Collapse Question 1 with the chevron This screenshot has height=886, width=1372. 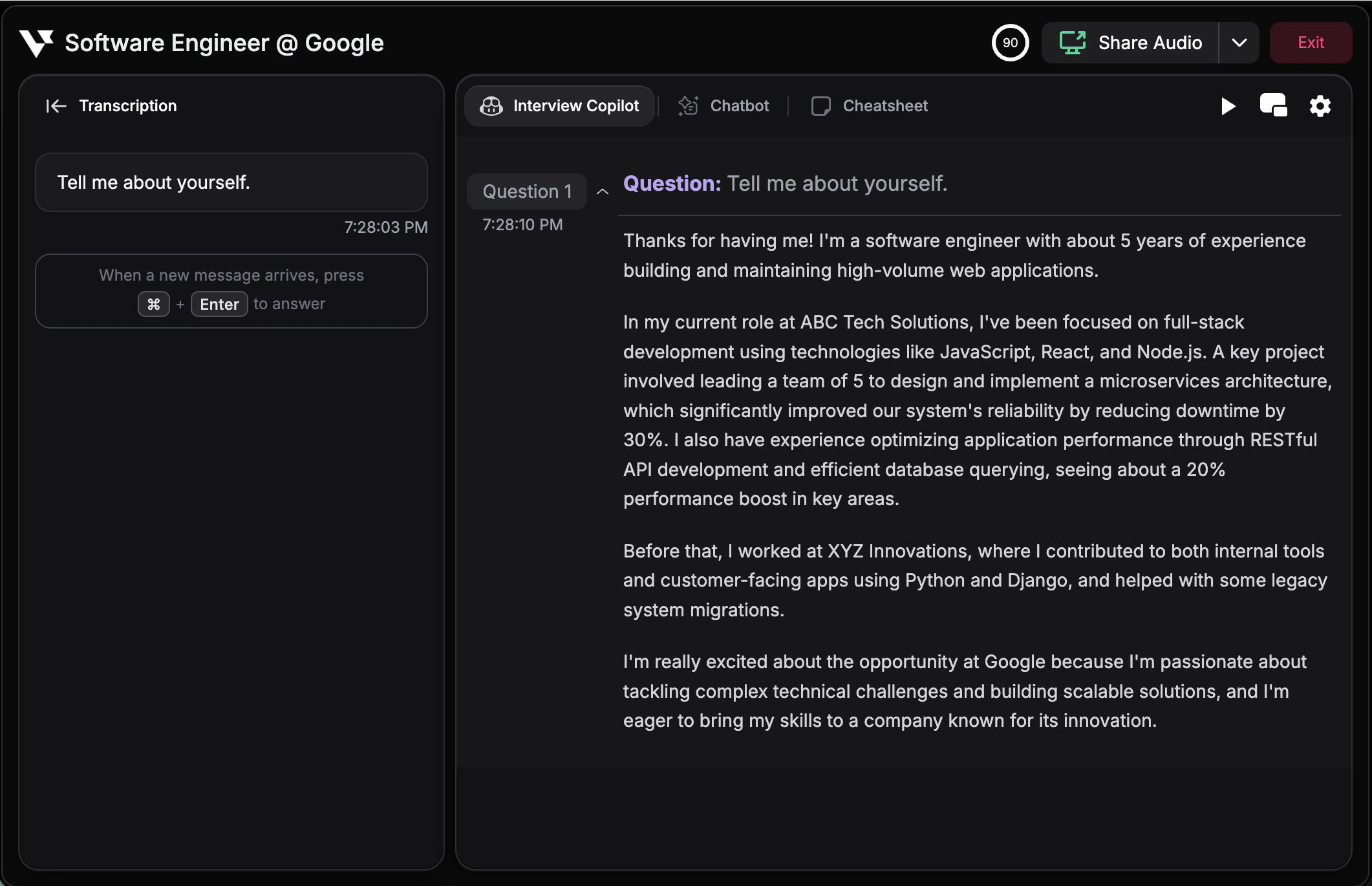tap(603, 191)
